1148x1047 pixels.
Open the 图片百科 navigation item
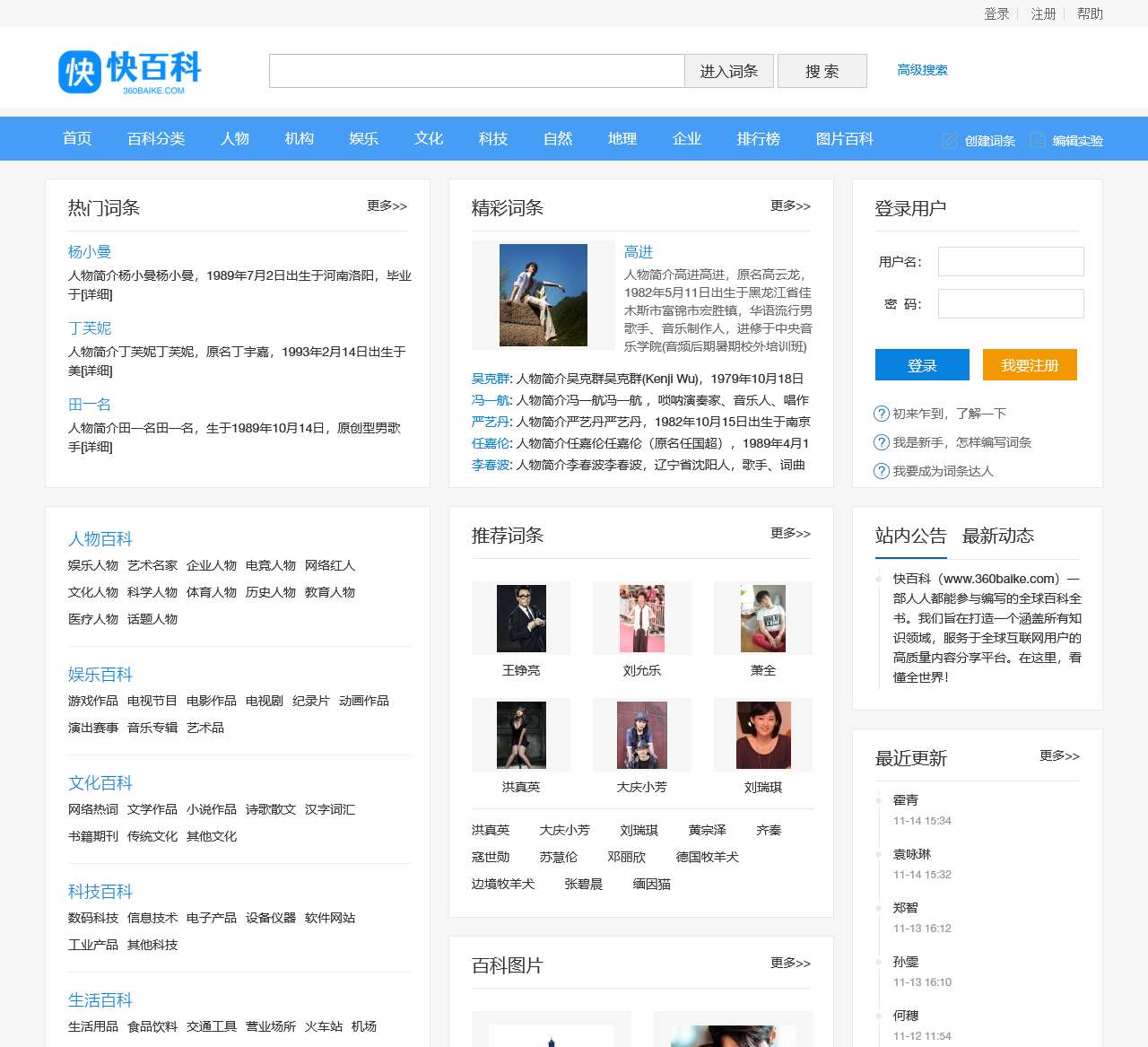click(x=845, y=139)
